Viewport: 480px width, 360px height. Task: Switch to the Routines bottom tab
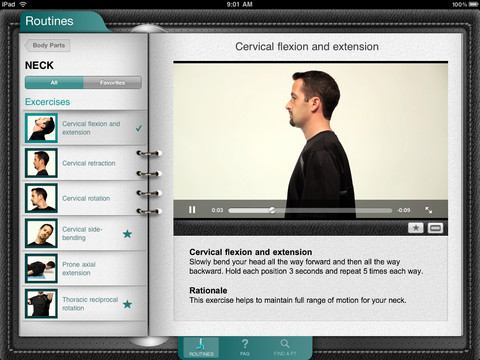pos(201,347)
